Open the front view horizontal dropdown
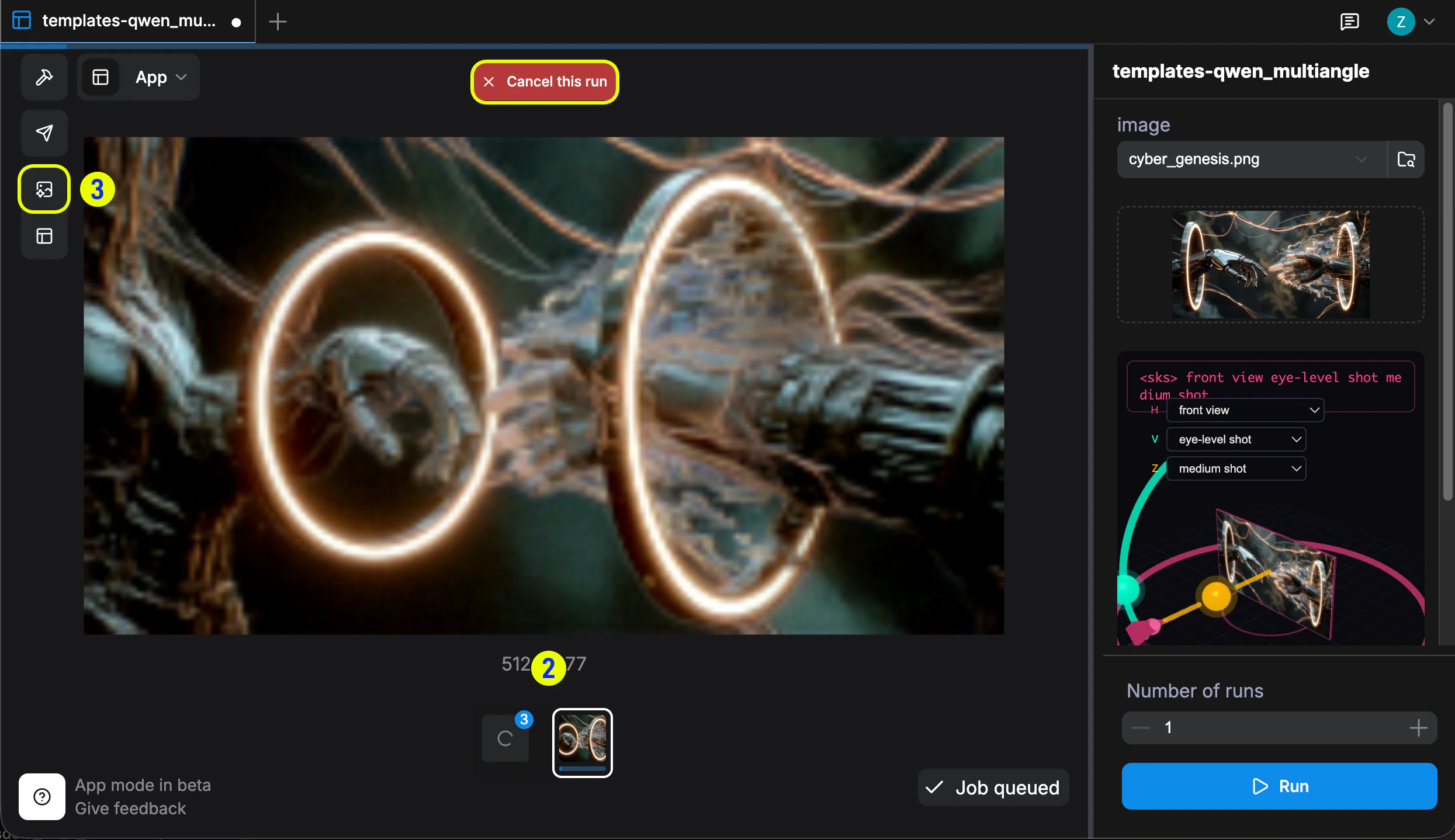Screen dimensions: 1455x840 tap(1245, 410)
